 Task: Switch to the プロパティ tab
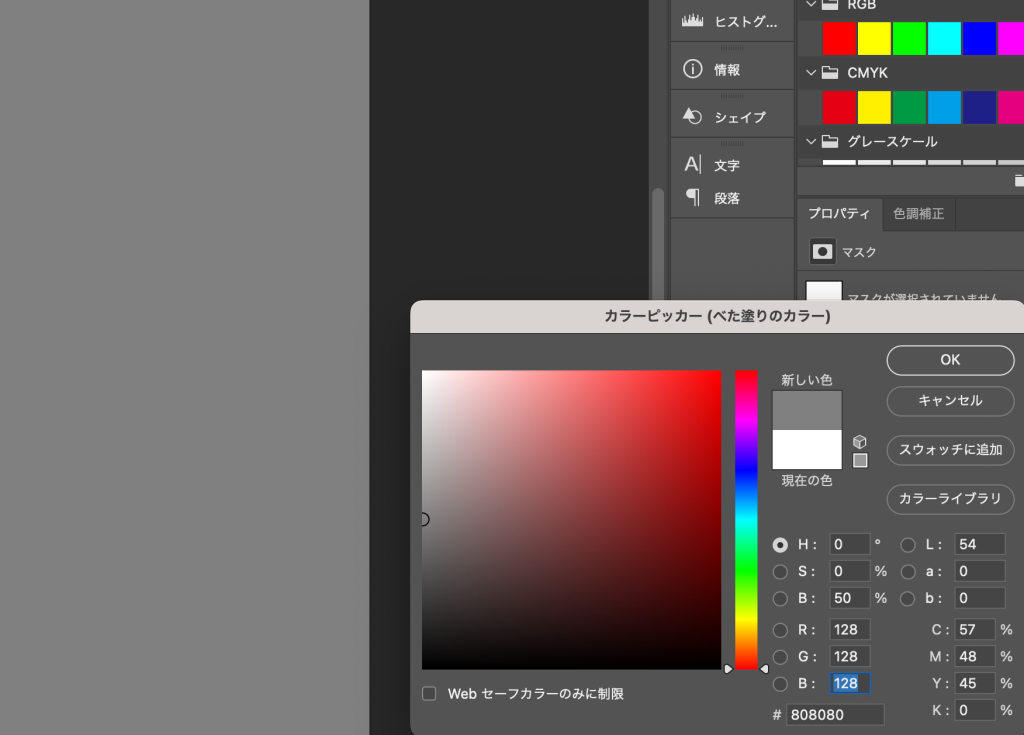pos(839,213)
